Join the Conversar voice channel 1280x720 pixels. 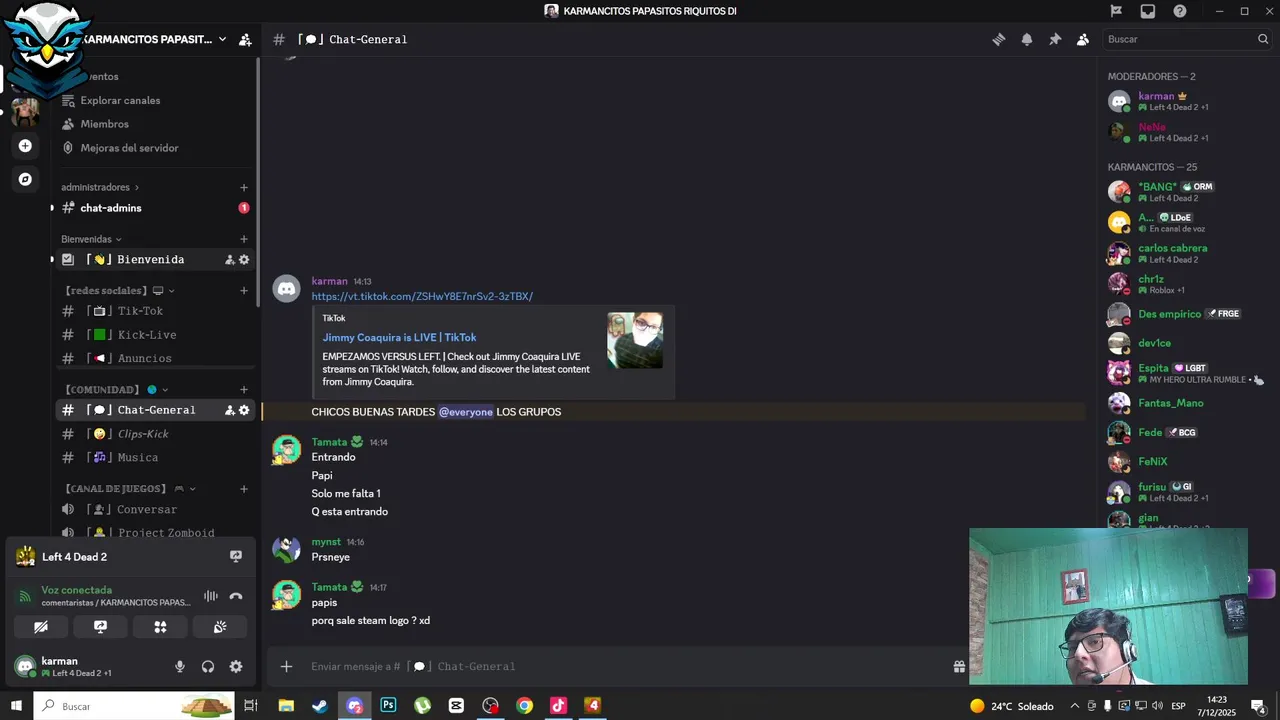click(x=155, y=510)
